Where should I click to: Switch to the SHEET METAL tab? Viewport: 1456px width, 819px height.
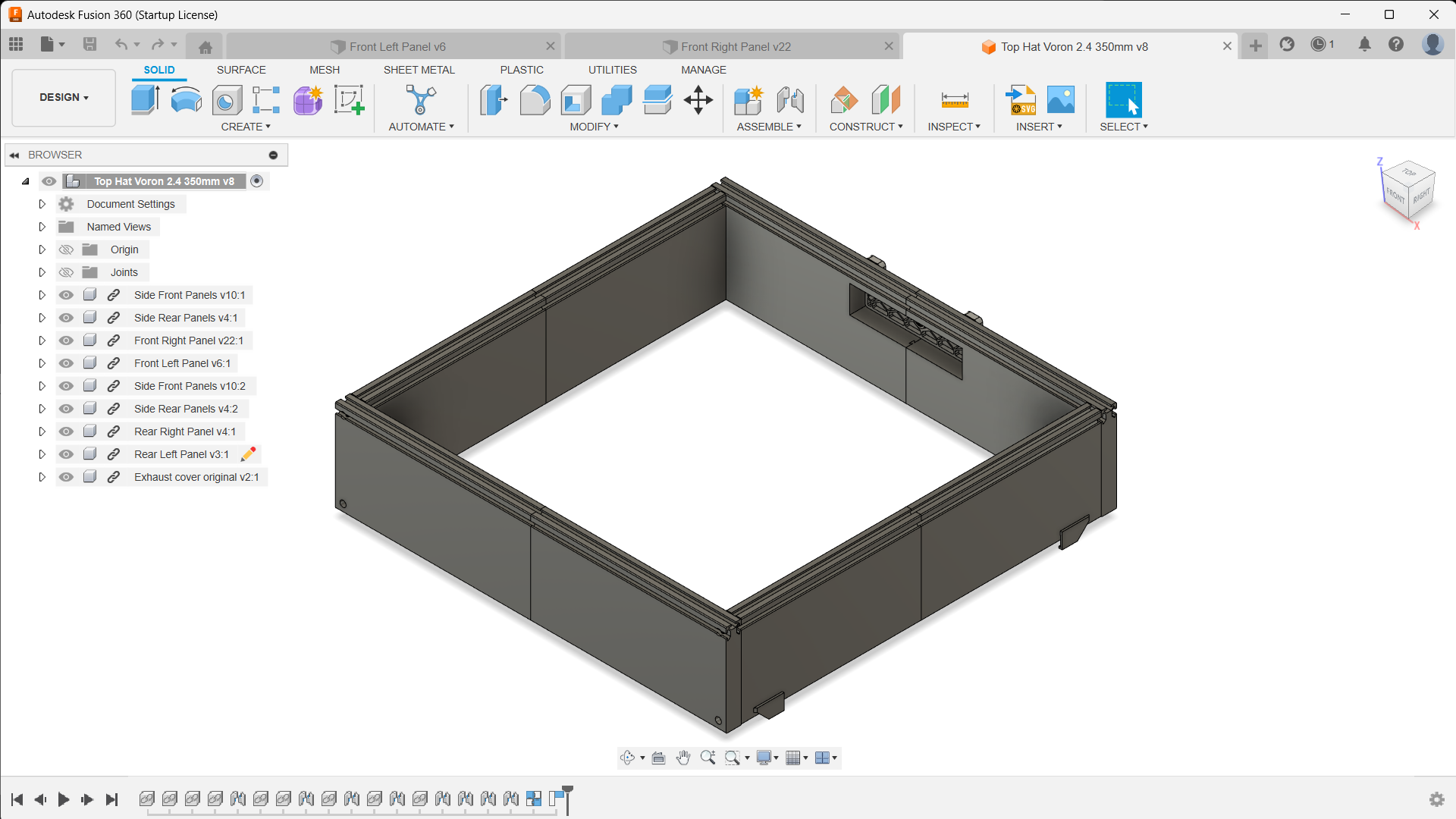coord(419,70)
